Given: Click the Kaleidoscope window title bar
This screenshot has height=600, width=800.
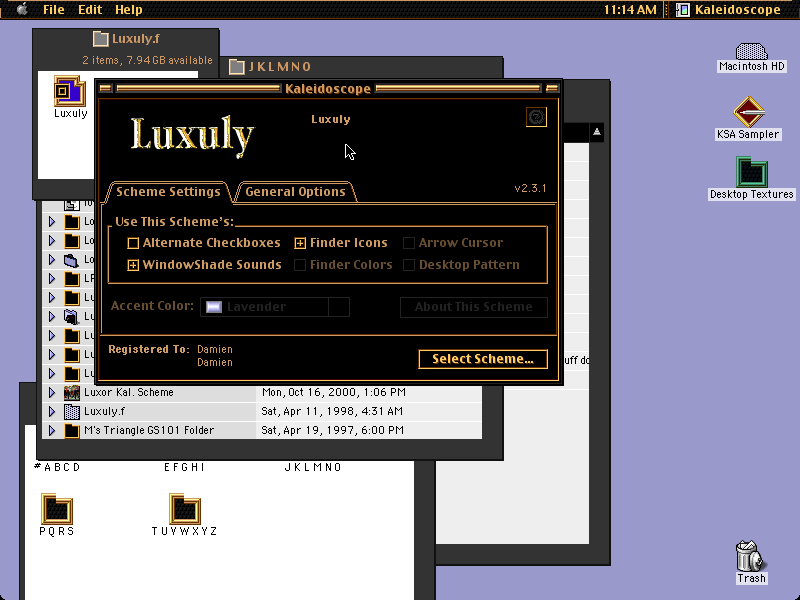Looking at the screenshot, I should [x=328, y=89].
